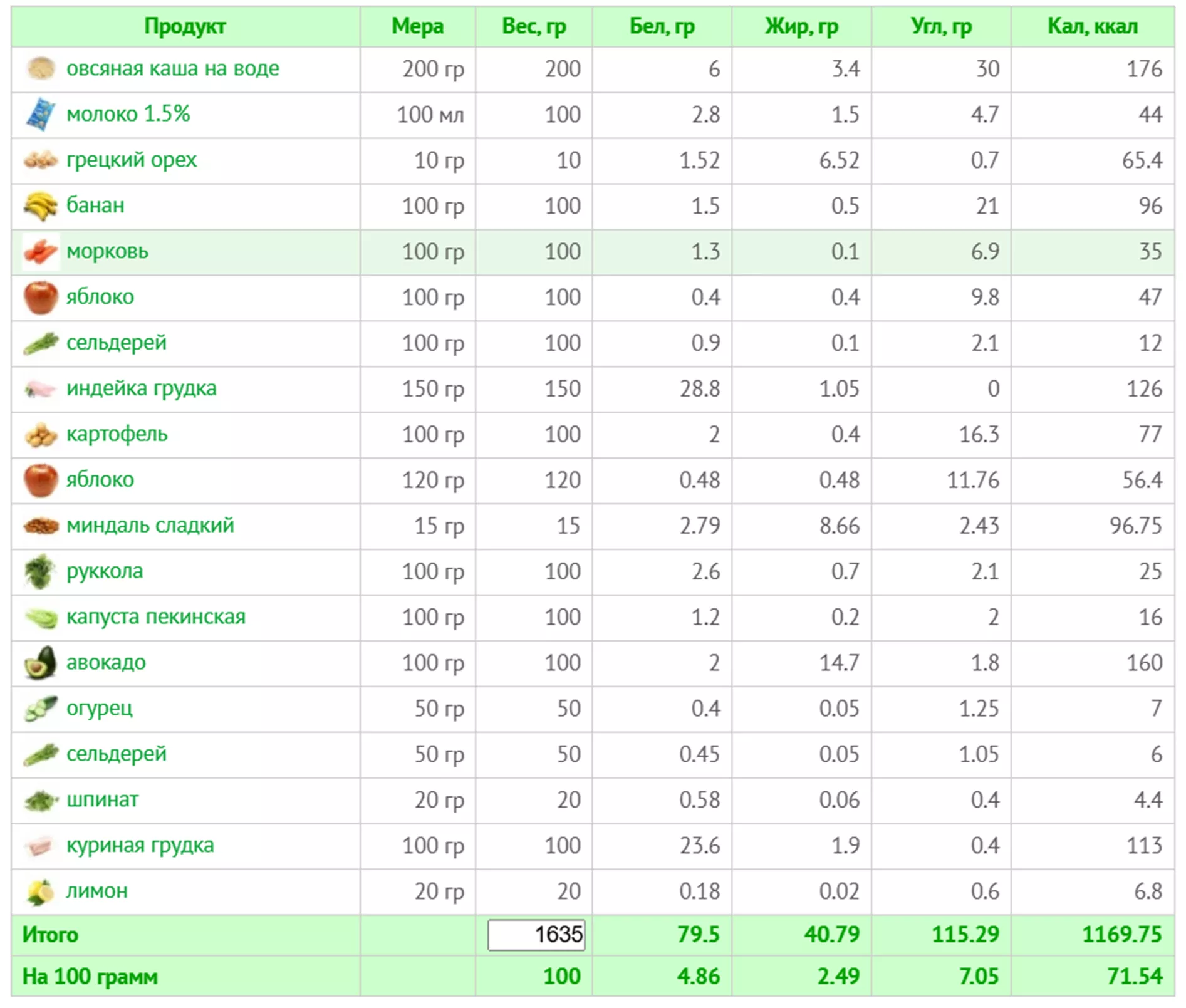Click the Бел, гр column header

click(662, 26)
